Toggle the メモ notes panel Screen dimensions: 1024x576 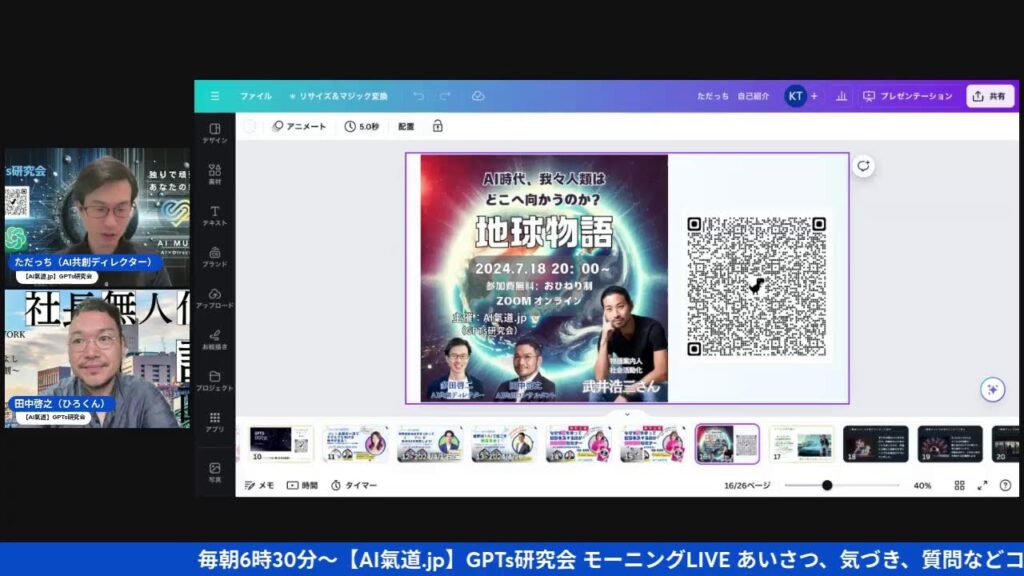[258, 485]
